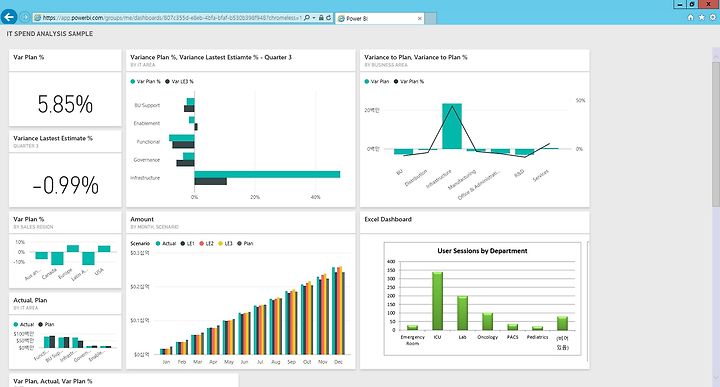The height and width of the screenshot is (387, 720).
Task: Open the address bar autocomplete dropdown arrow
Action: (314, 18)
